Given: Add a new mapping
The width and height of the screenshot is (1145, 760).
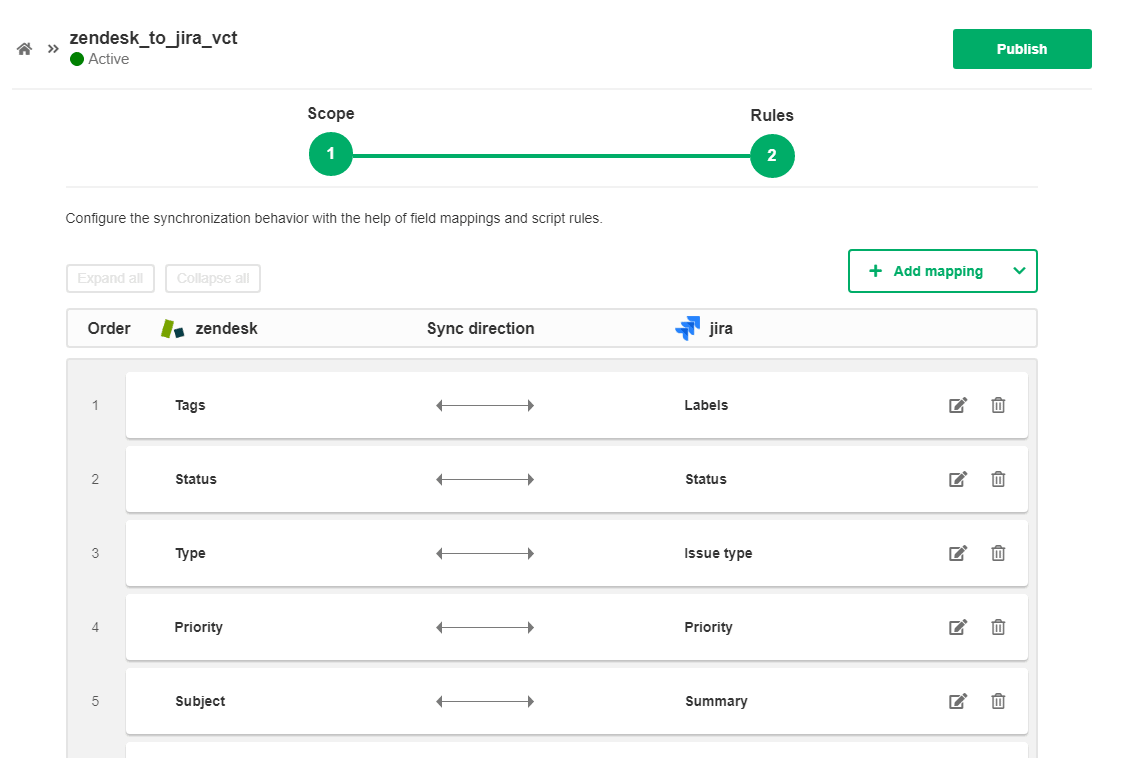Looking at the screenshot, I should click(x=927, y=271).
